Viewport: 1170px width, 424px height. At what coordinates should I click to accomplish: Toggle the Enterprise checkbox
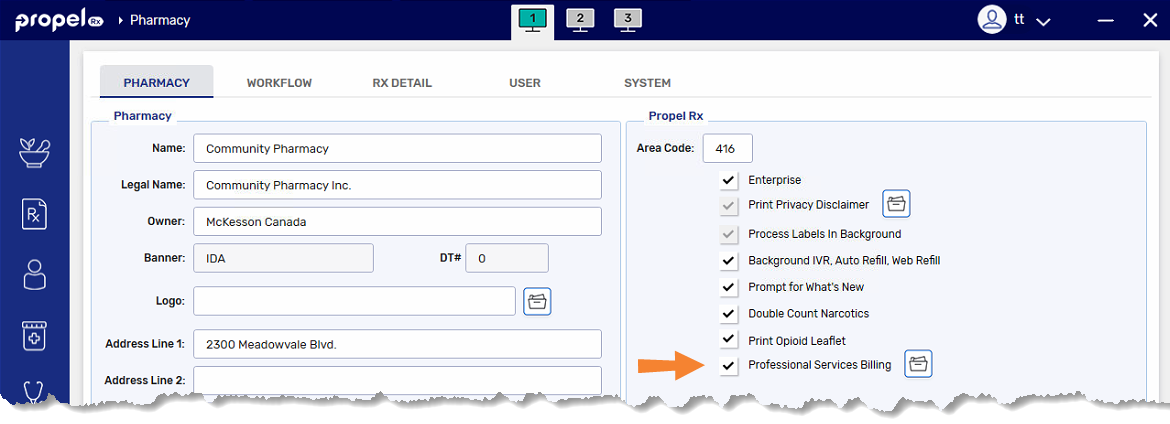tap(728, 180)
